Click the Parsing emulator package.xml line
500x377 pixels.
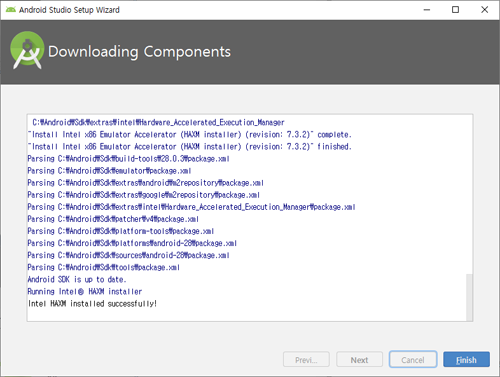[109, 171]
